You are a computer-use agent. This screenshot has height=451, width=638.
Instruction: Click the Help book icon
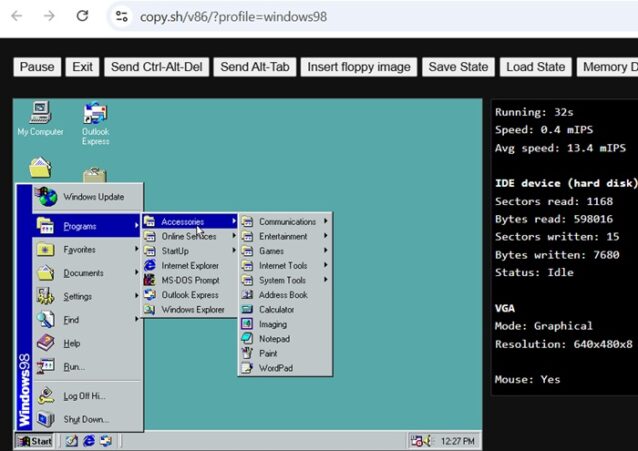pos(45,343)
